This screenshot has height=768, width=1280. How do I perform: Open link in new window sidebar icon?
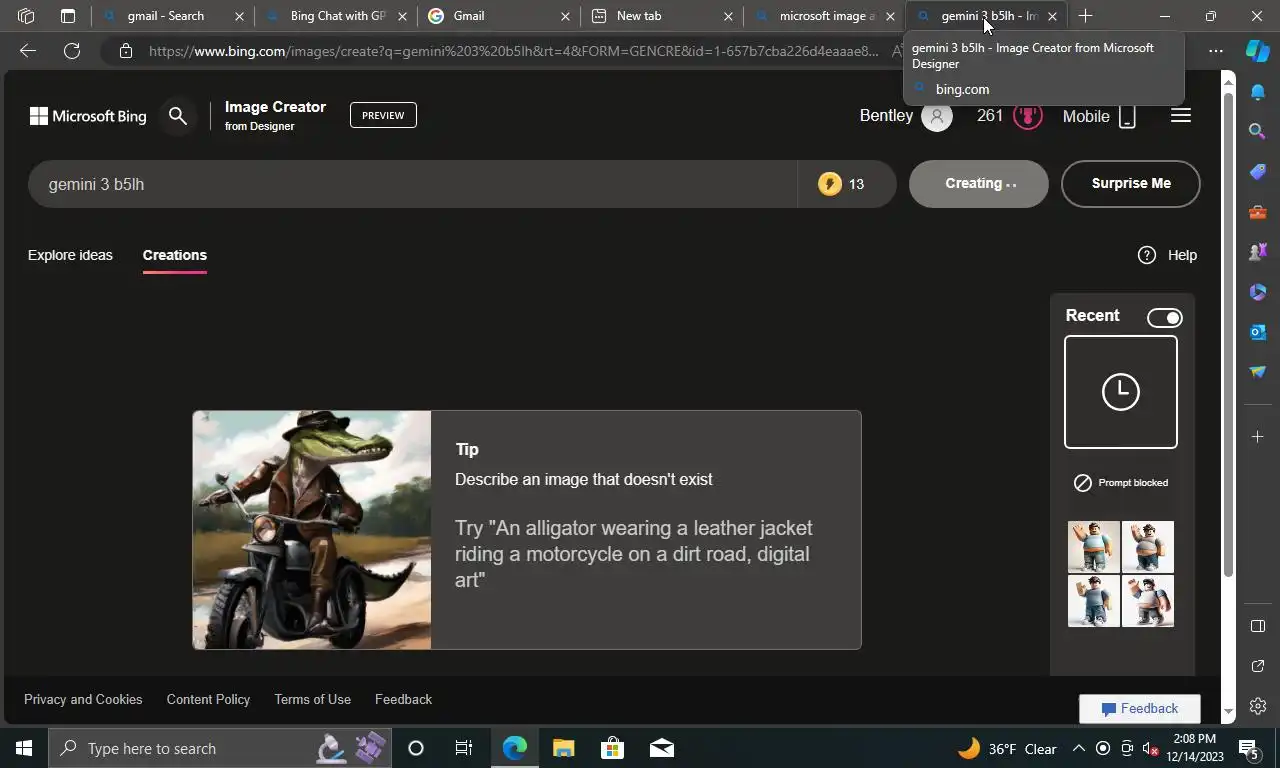click(x=1258, y=666)
